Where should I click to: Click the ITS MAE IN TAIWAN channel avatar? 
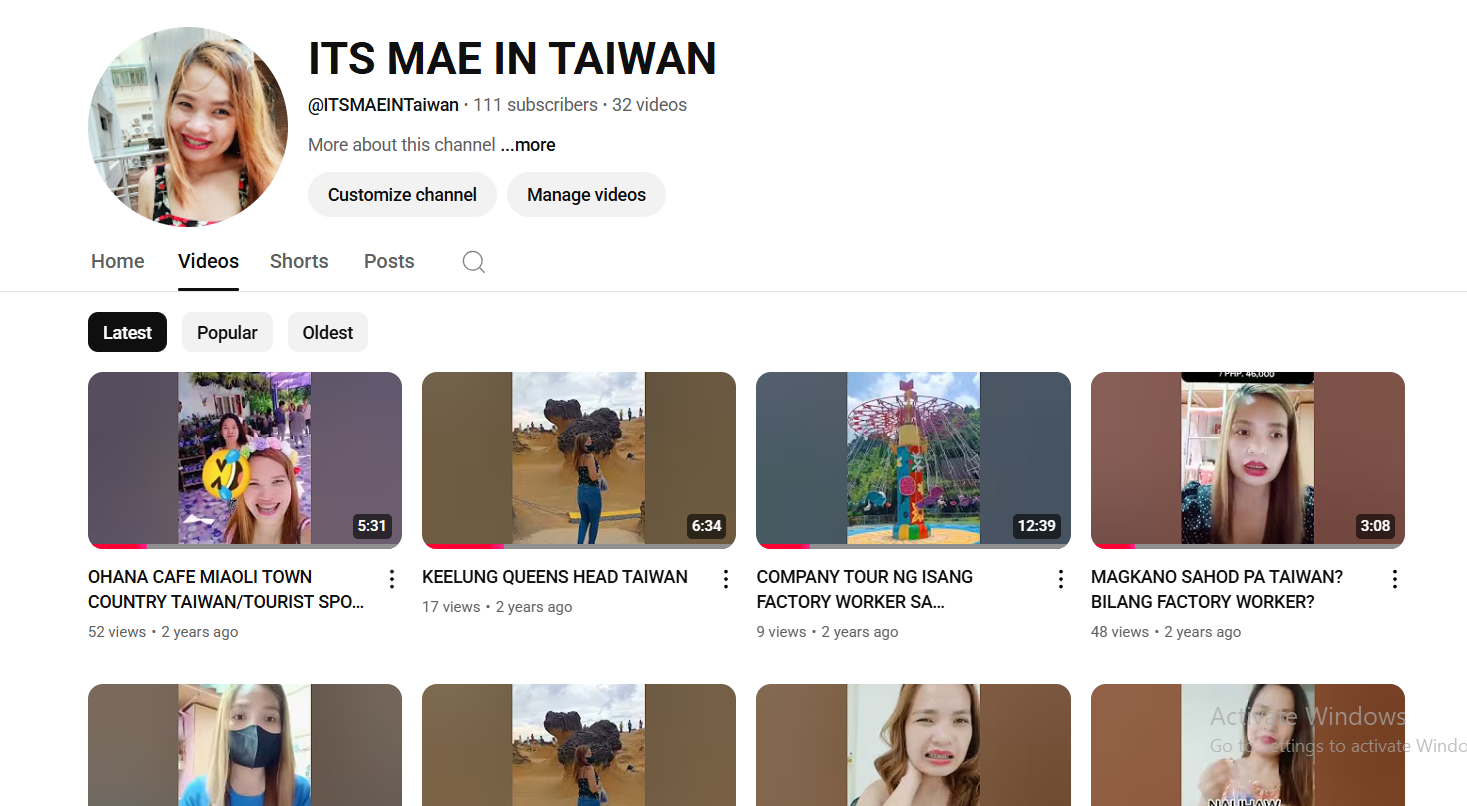click(188, 127)
